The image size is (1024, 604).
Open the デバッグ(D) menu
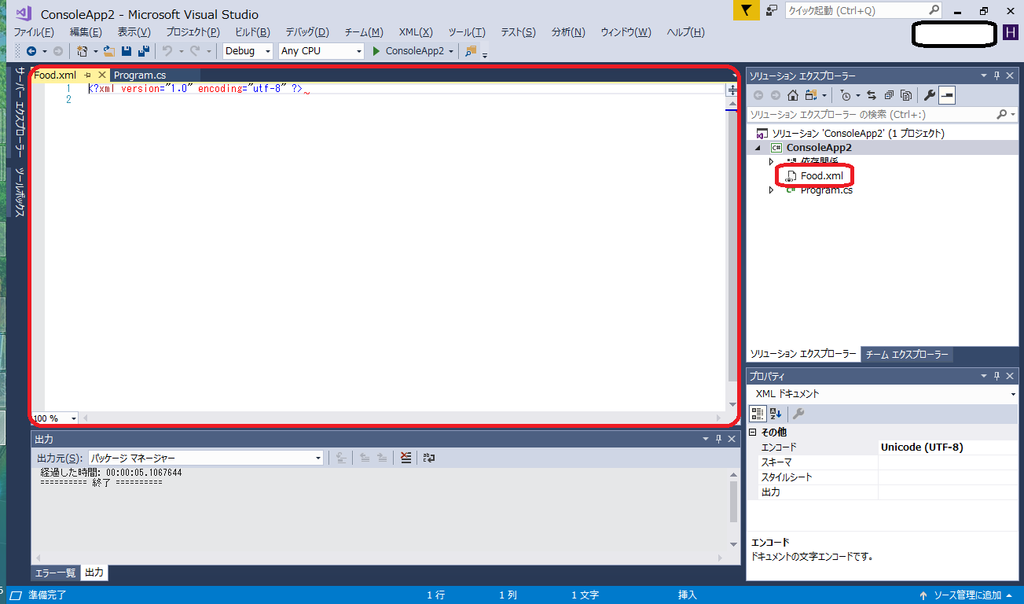(x=307, y=32)
